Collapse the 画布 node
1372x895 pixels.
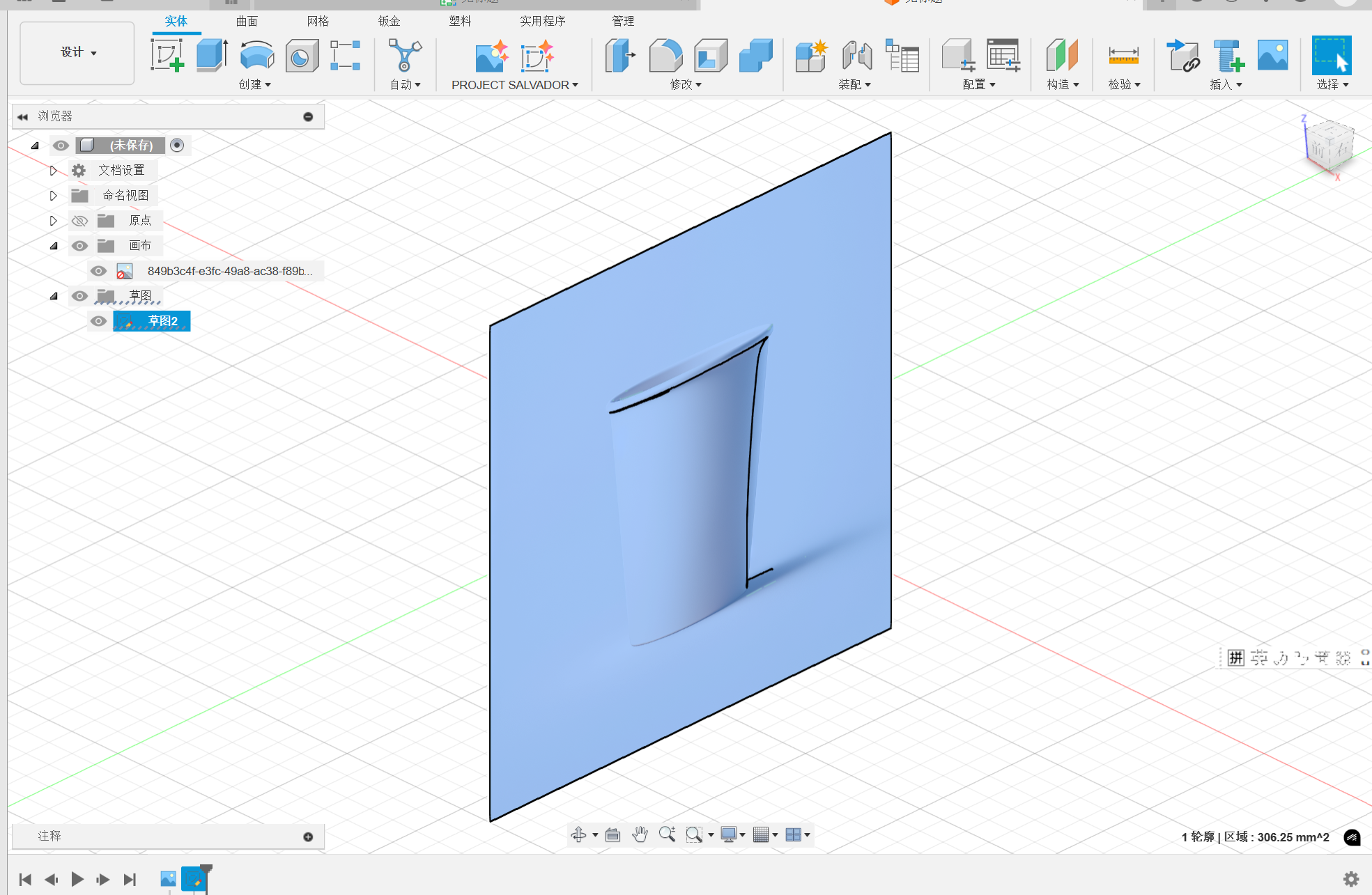tap(54, 246)
